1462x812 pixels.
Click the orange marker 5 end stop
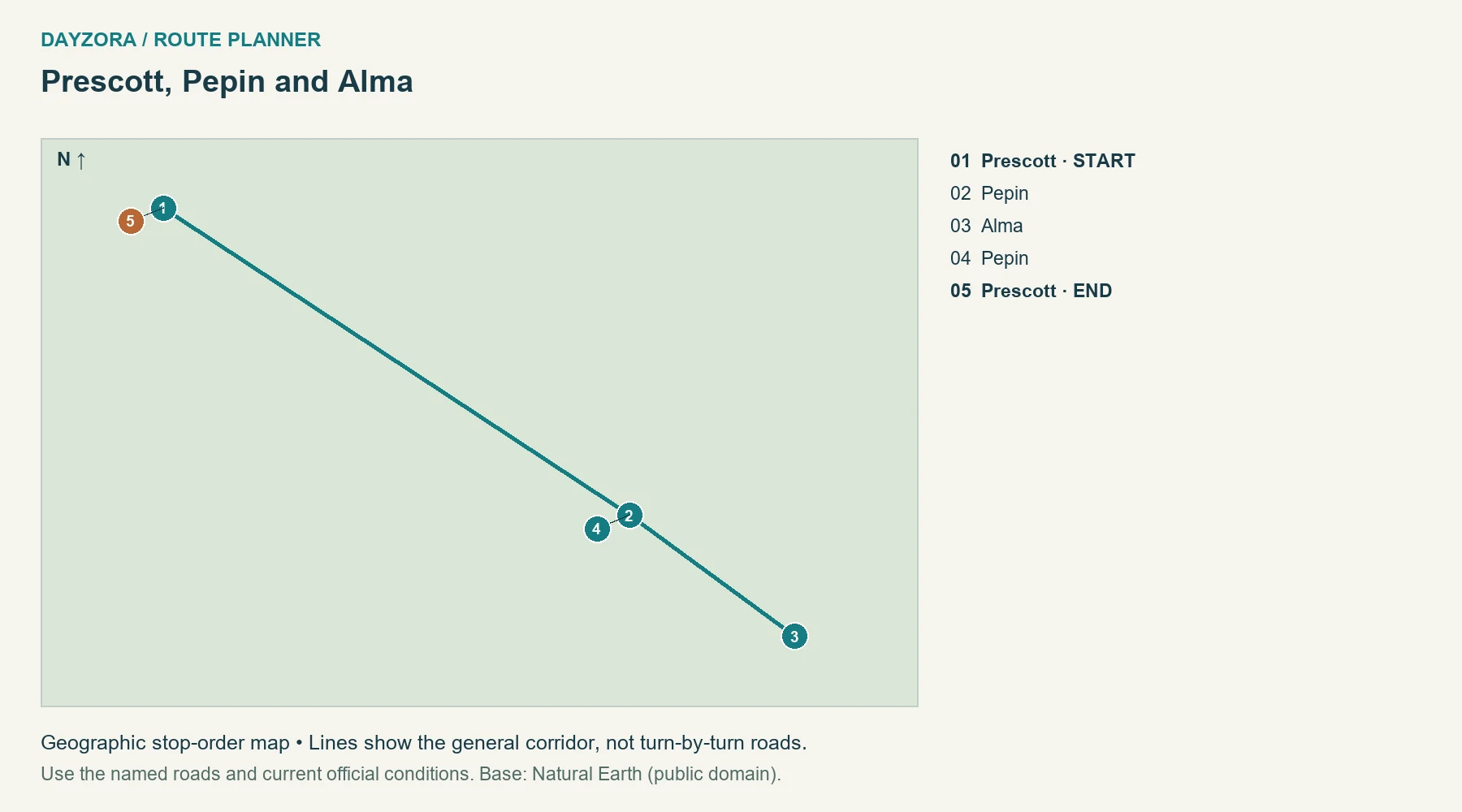click(131, 221)
